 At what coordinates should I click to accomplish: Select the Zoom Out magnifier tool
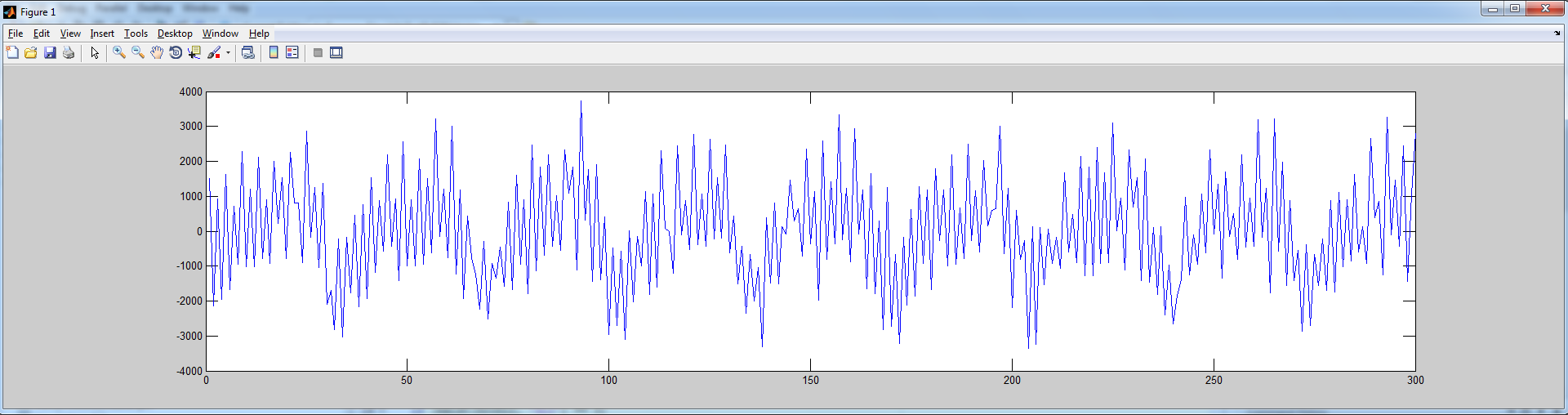(x=138, y=52)
